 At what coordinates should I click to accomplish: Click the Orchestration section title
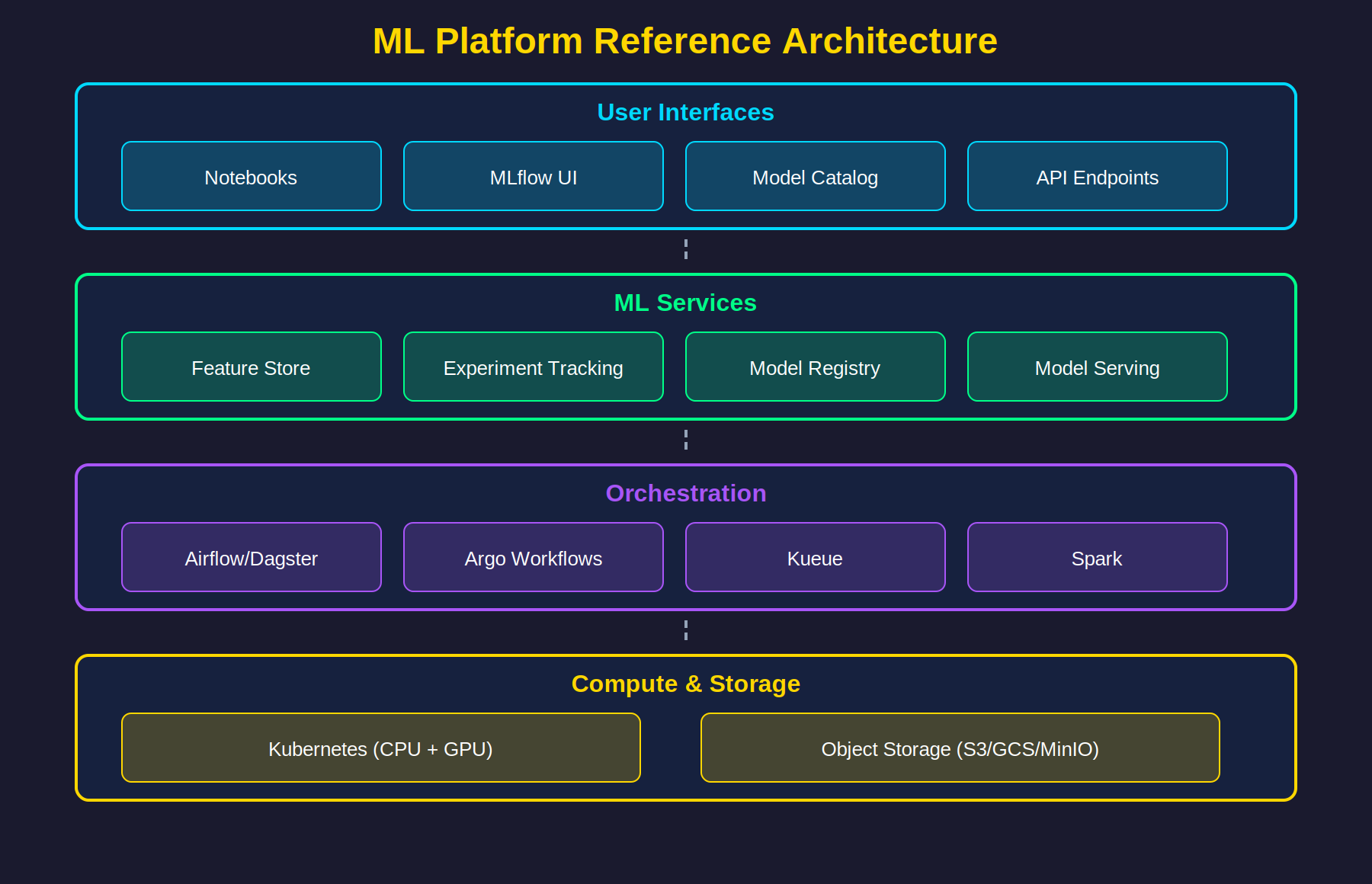coord(685,493)
